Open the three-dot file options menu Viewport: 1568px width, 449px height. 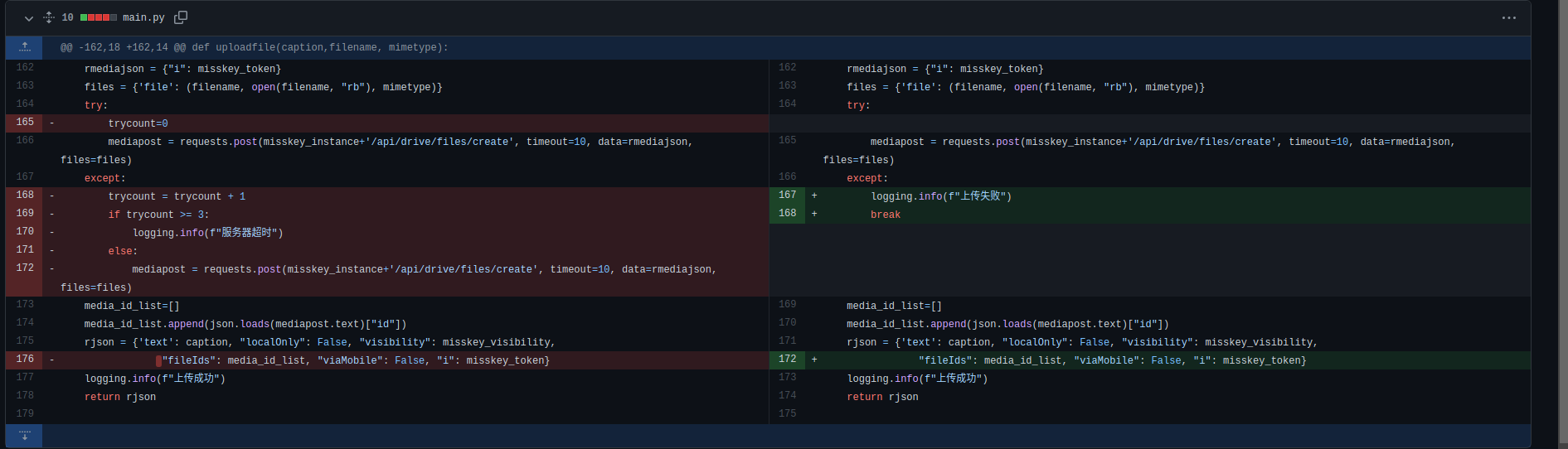(1508, 18)
